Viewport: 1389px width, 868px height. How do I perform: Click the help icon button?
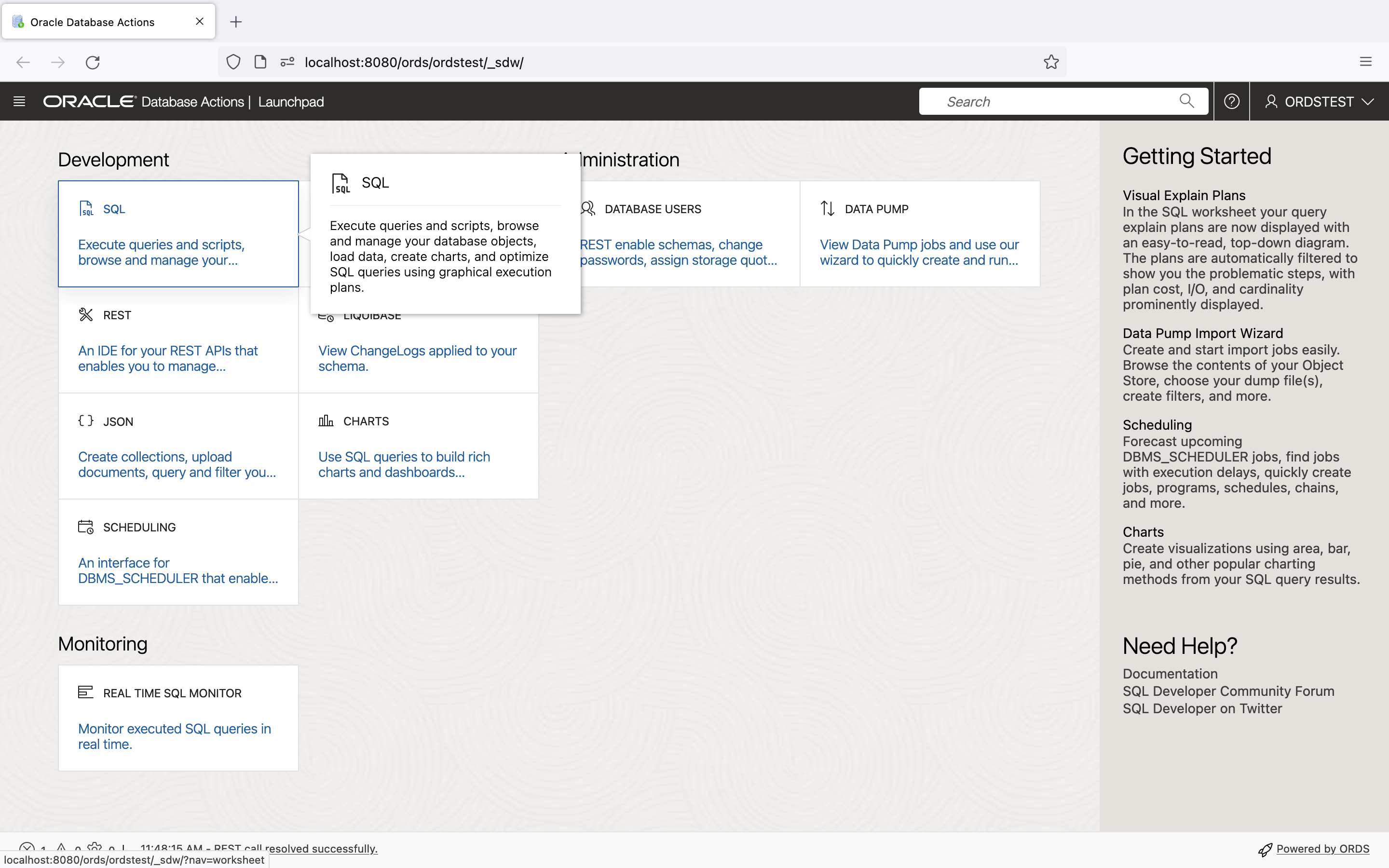(1231, 101)
